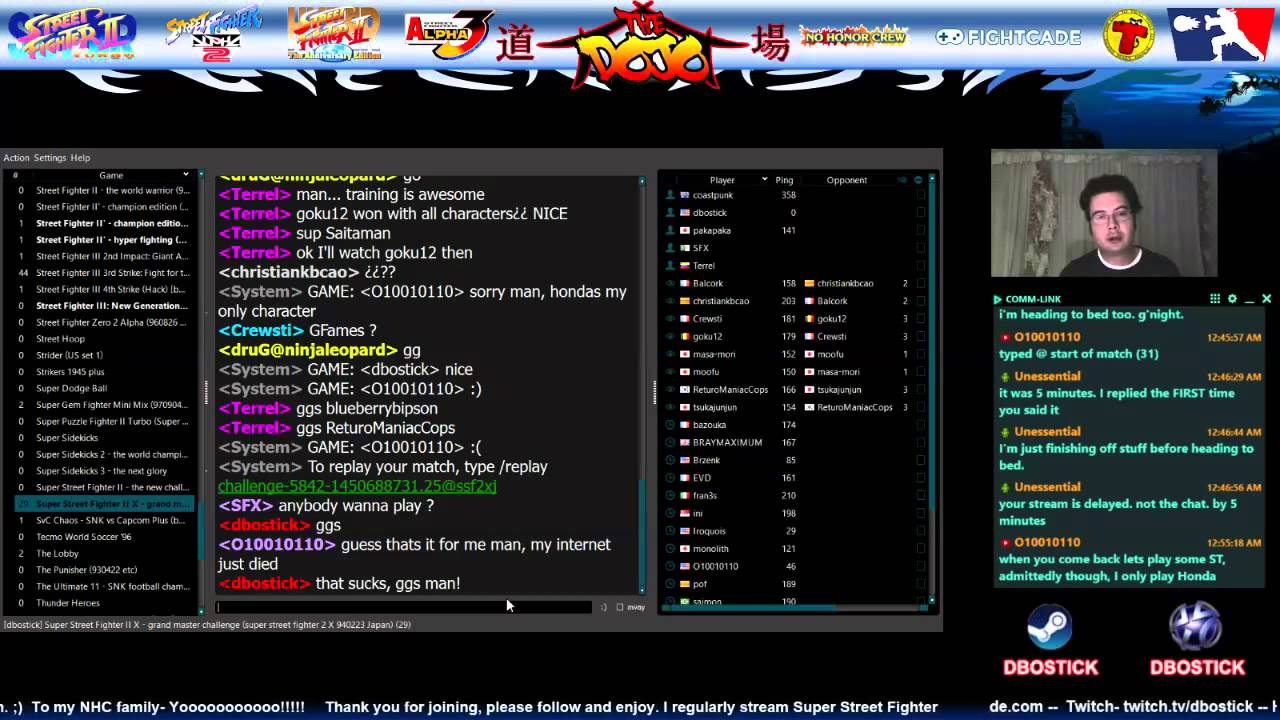Click the eye icon next to ReturoManiacCops player

(670, 390)
